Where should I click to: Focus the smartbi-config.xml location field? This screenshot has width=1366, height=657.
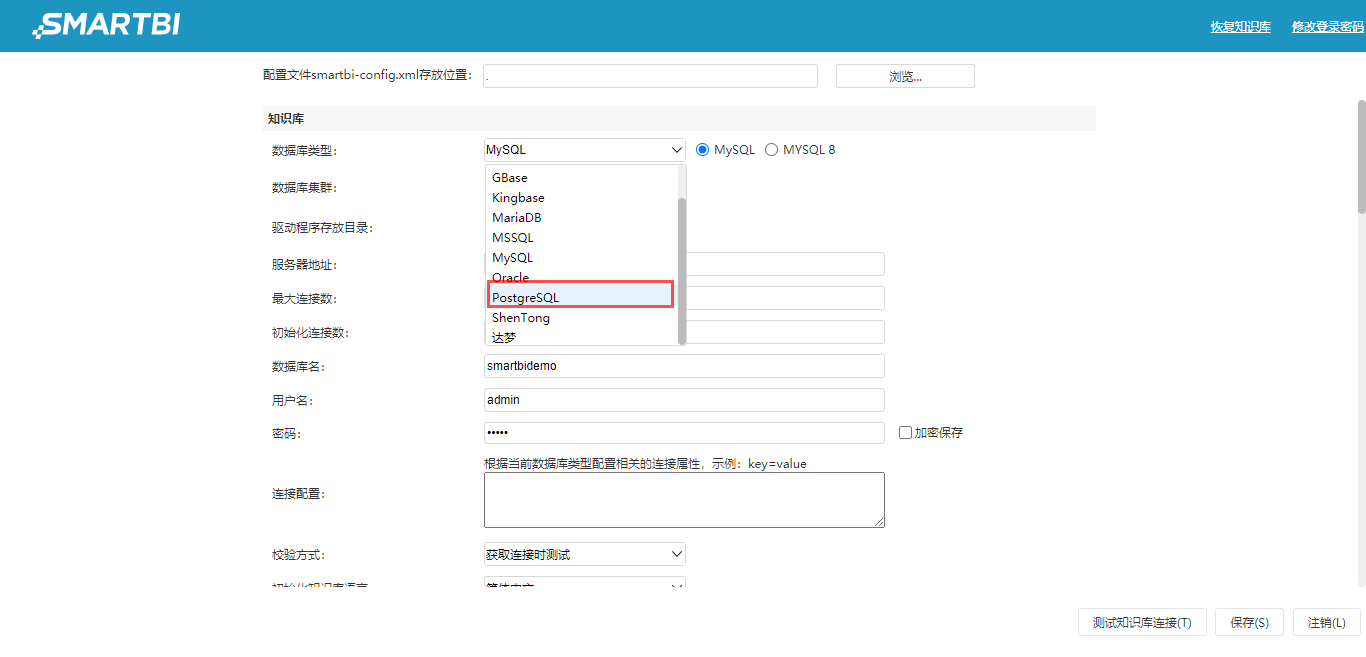(x=650, y=76)
